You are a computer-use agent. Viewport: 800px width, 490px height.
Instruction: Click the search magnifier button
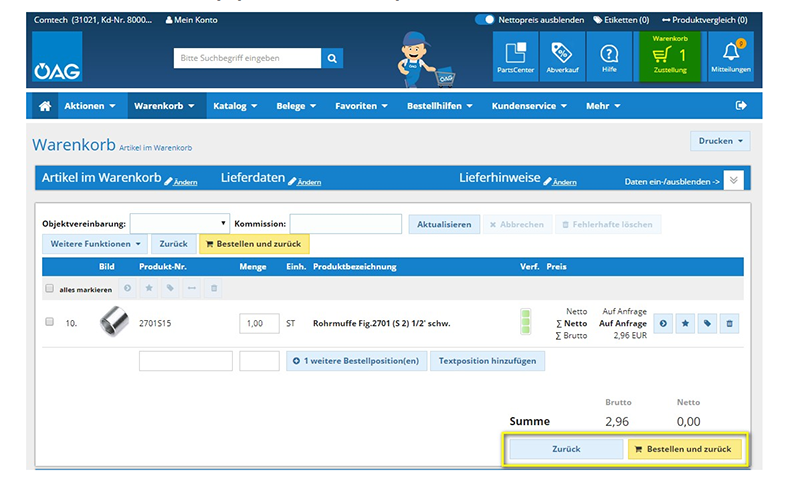[x=332, y=58]
